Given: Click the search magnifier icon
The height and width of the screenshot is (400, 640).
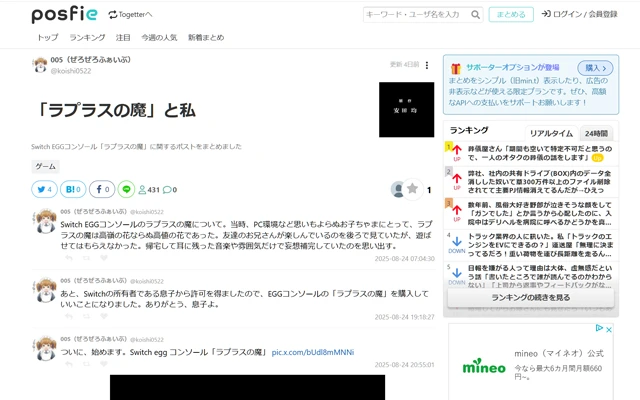Looking at the screenshot, I should pyautogui.click(x=474, y=14).
